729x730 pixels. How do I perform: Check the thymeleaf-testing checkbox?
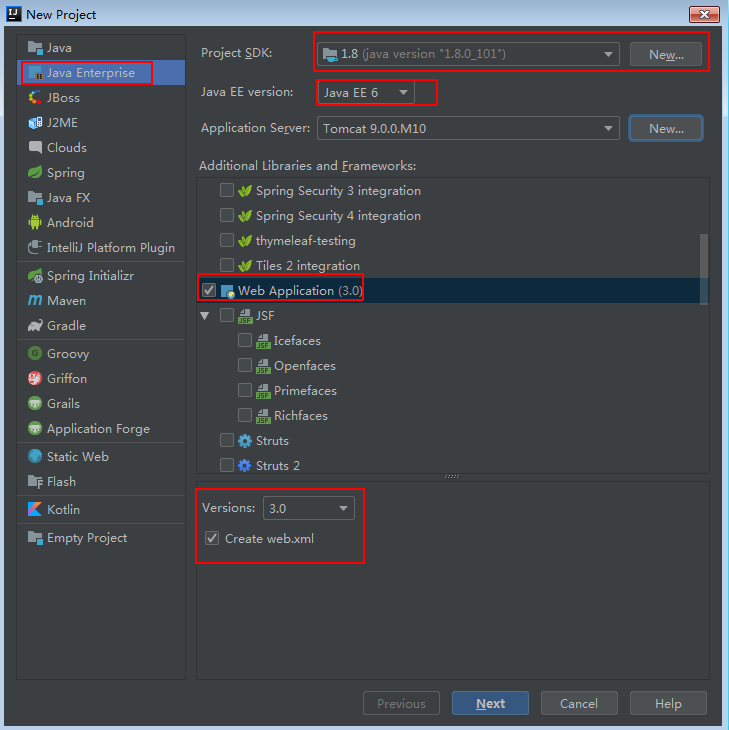227,240
